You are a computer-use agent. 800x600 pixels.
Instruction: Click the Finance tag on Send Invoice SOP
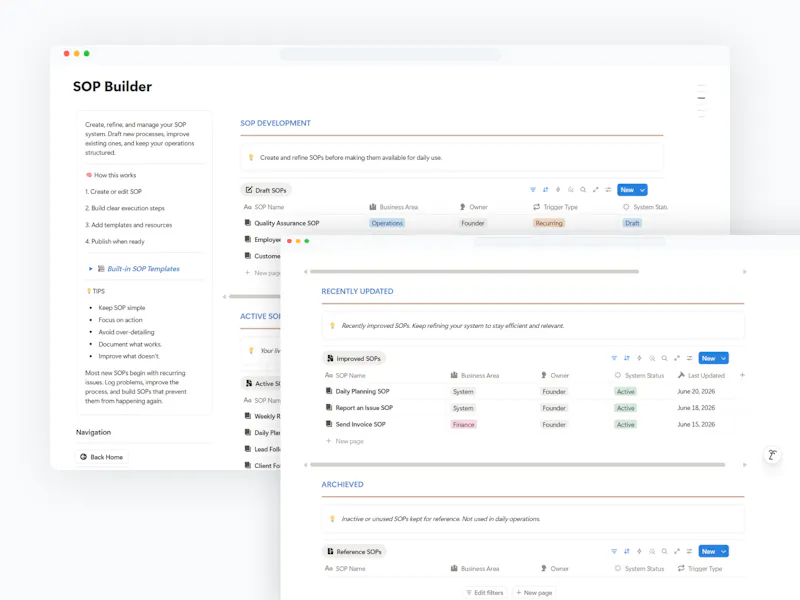tap(463, 424)
